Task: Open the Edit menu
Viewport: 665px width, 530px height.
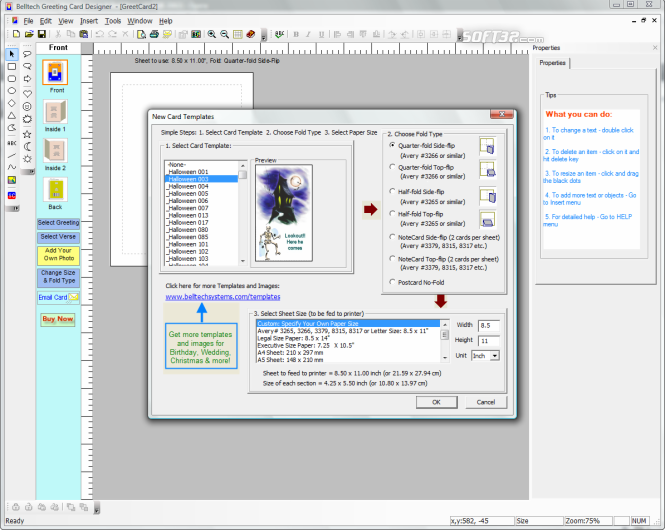Action: pyautogui.click(x=45, y=21)
